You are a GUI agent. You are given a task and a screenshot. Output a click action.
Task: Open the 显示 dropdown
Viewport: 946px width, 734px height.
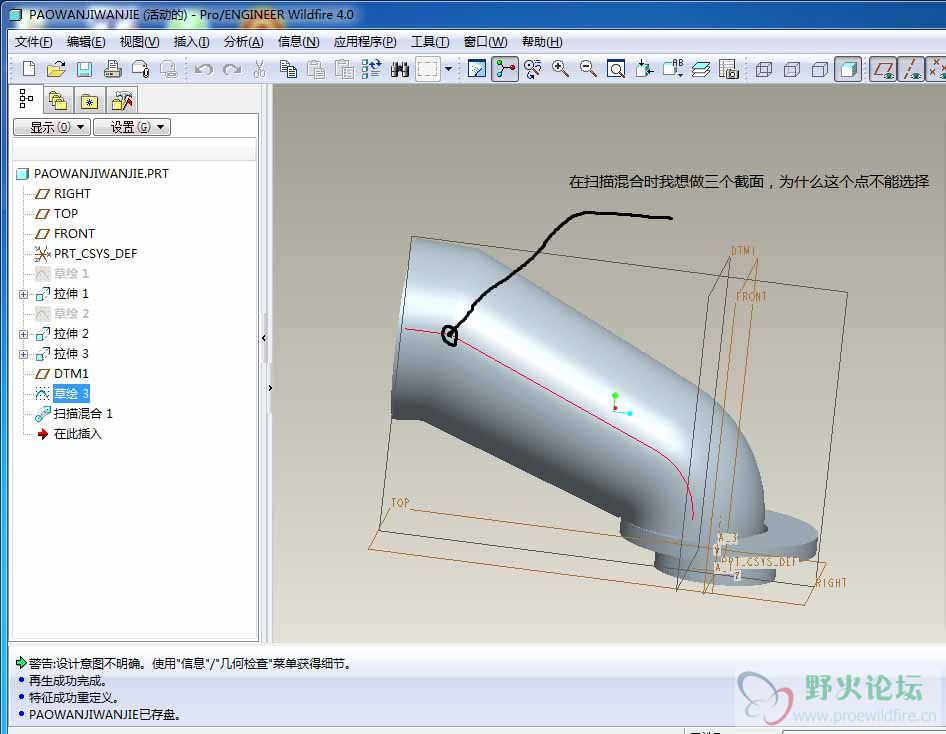point(52,127)
